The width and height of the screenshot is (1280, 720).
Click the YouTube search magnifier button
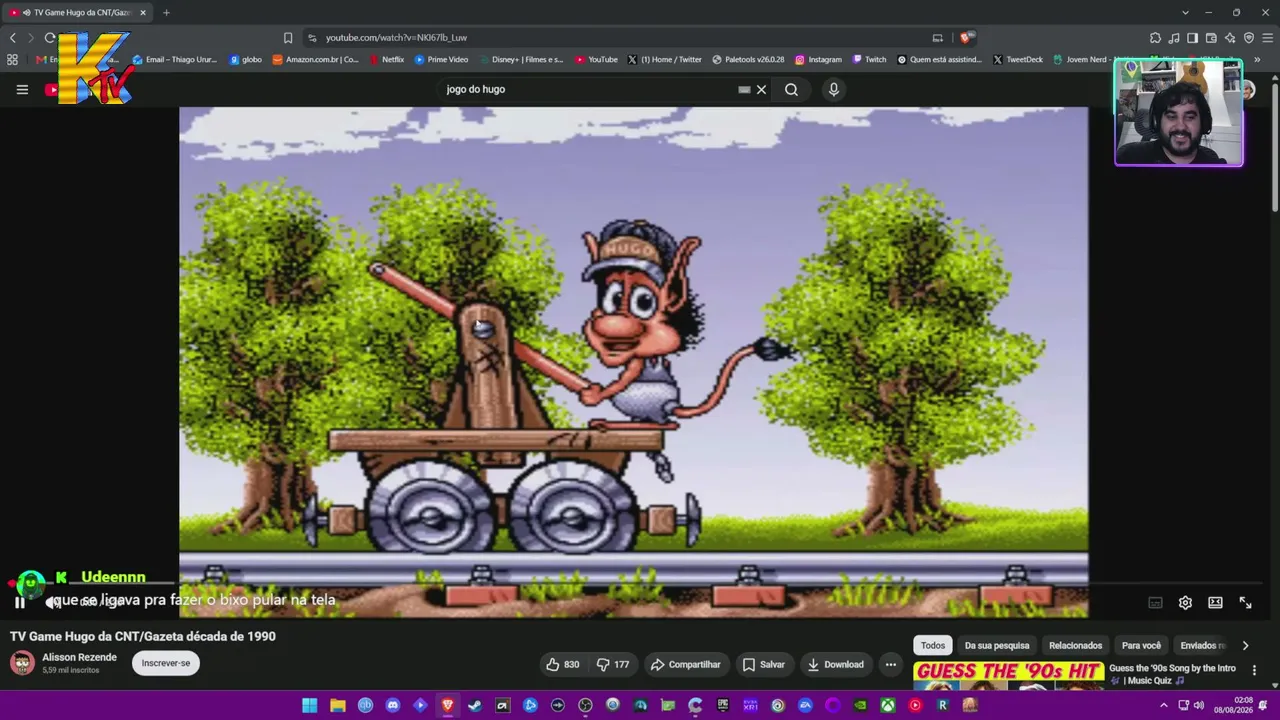click(x=791, y=89)
